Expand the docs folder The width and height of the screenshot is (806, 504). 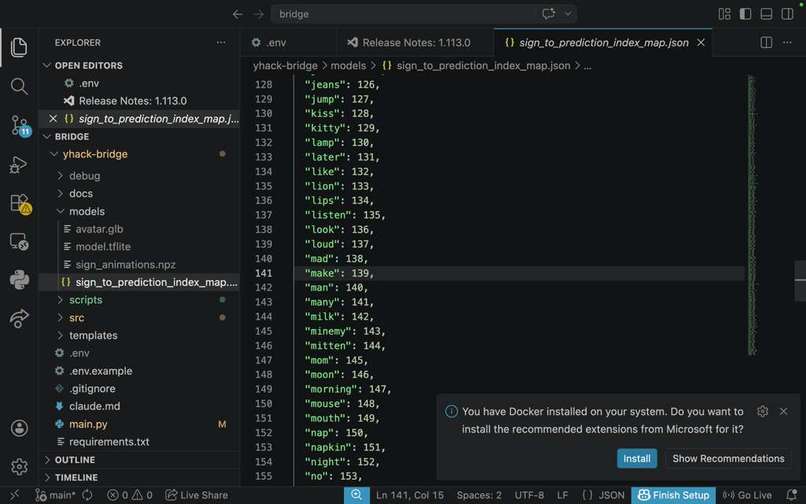60,193
